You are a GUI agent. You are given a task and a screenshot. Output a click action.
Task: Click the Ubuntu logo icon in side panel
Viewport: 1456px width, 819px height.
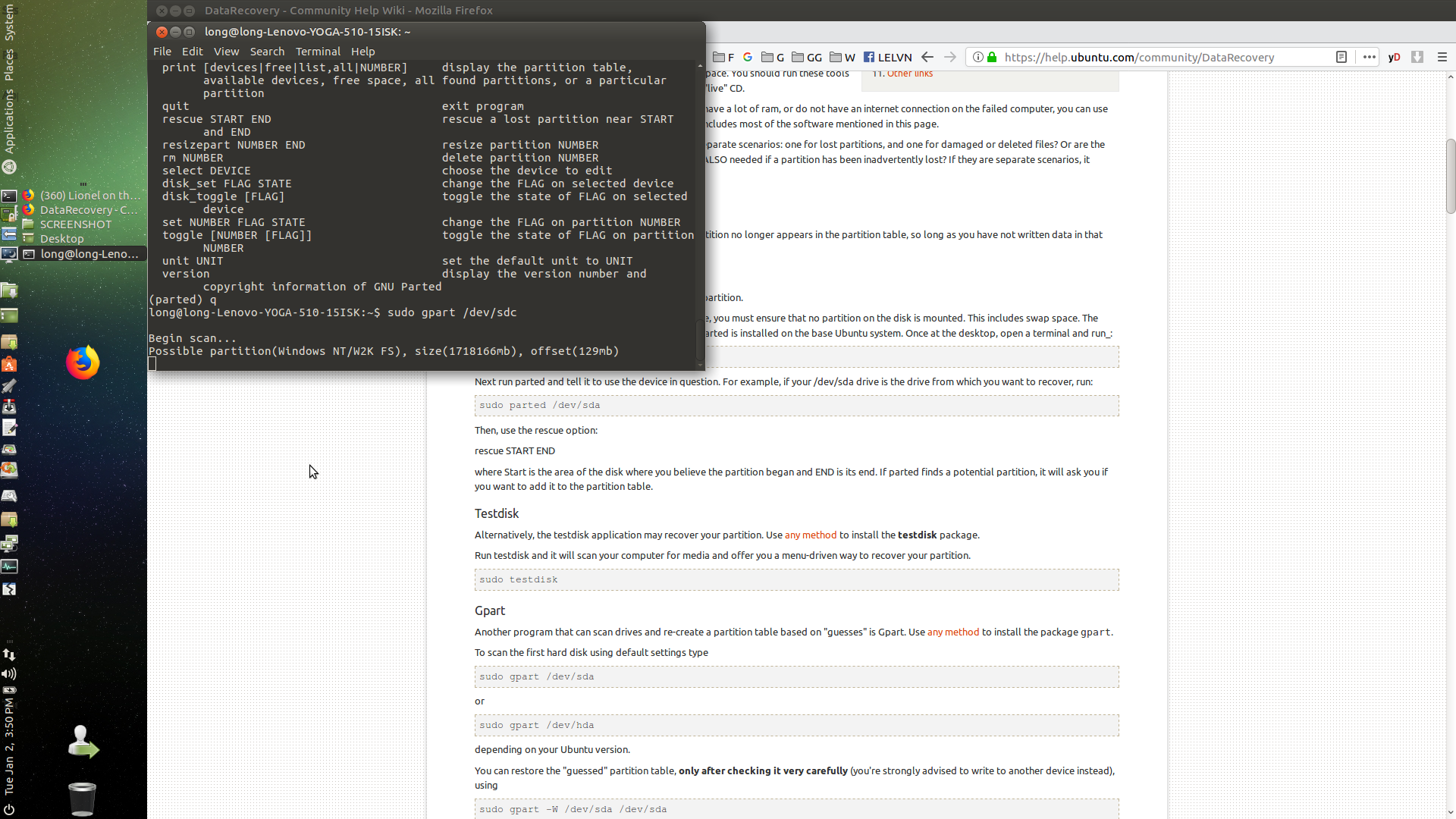(9, 167)
